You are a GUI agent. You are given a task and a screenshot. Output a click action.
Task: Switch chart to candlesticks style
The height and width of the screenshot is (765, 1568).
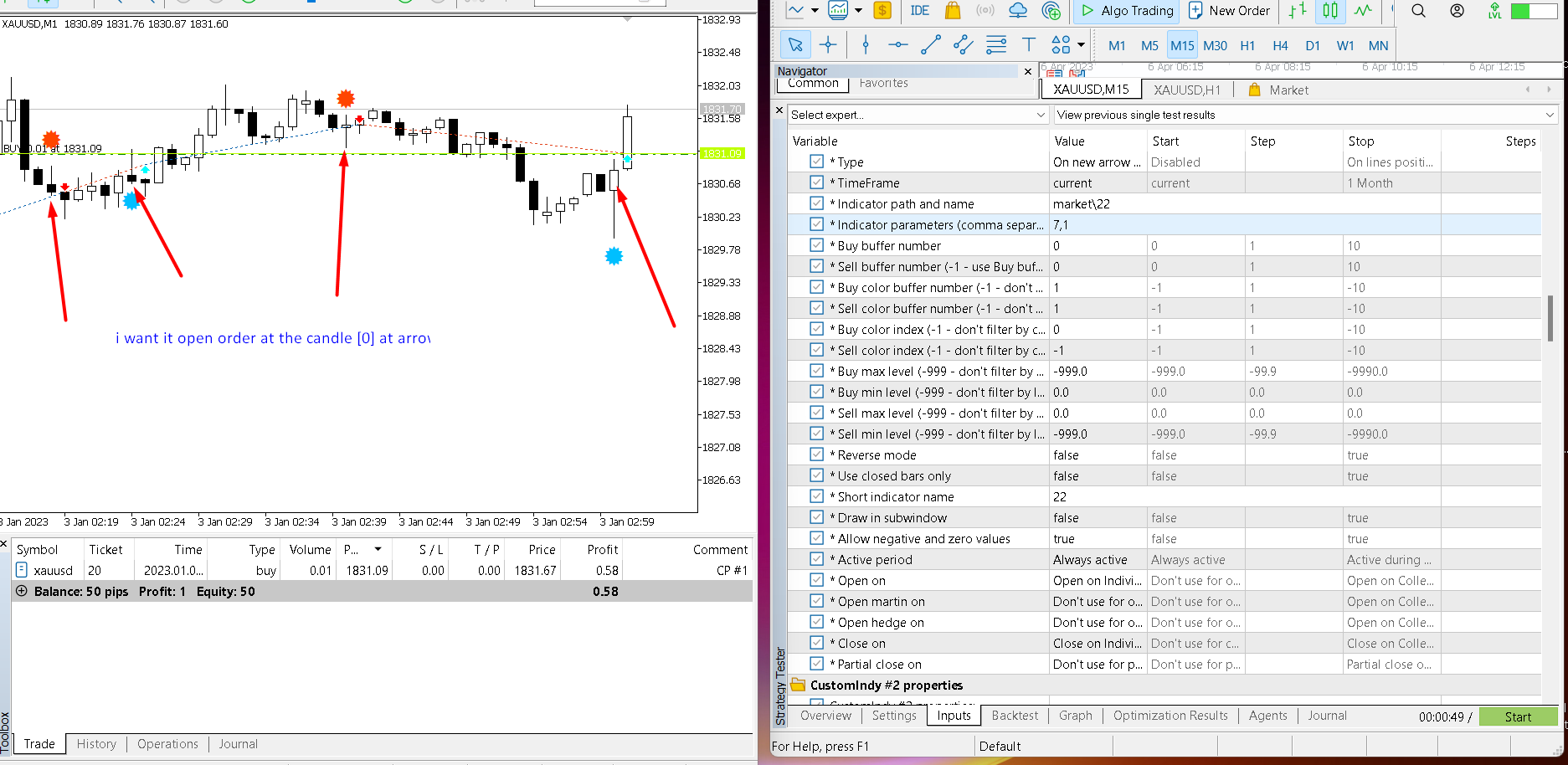tap(1330, 11)
